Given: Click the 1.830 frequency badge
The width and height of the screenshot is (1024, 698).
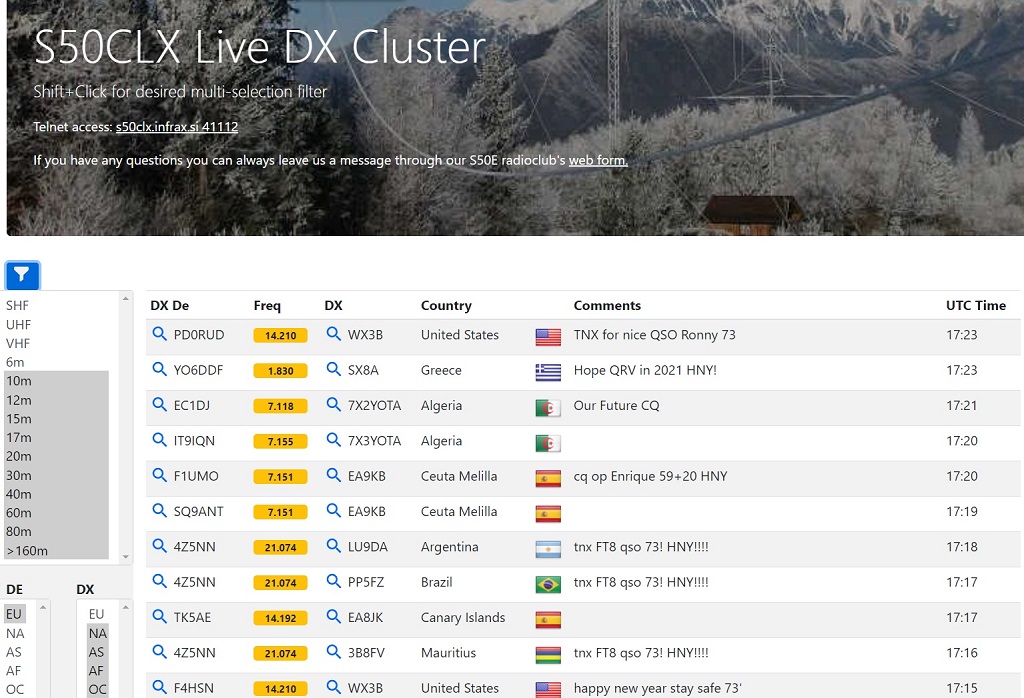Looking at the screenshot, I should pyautogui.click(x=280, y=371).
